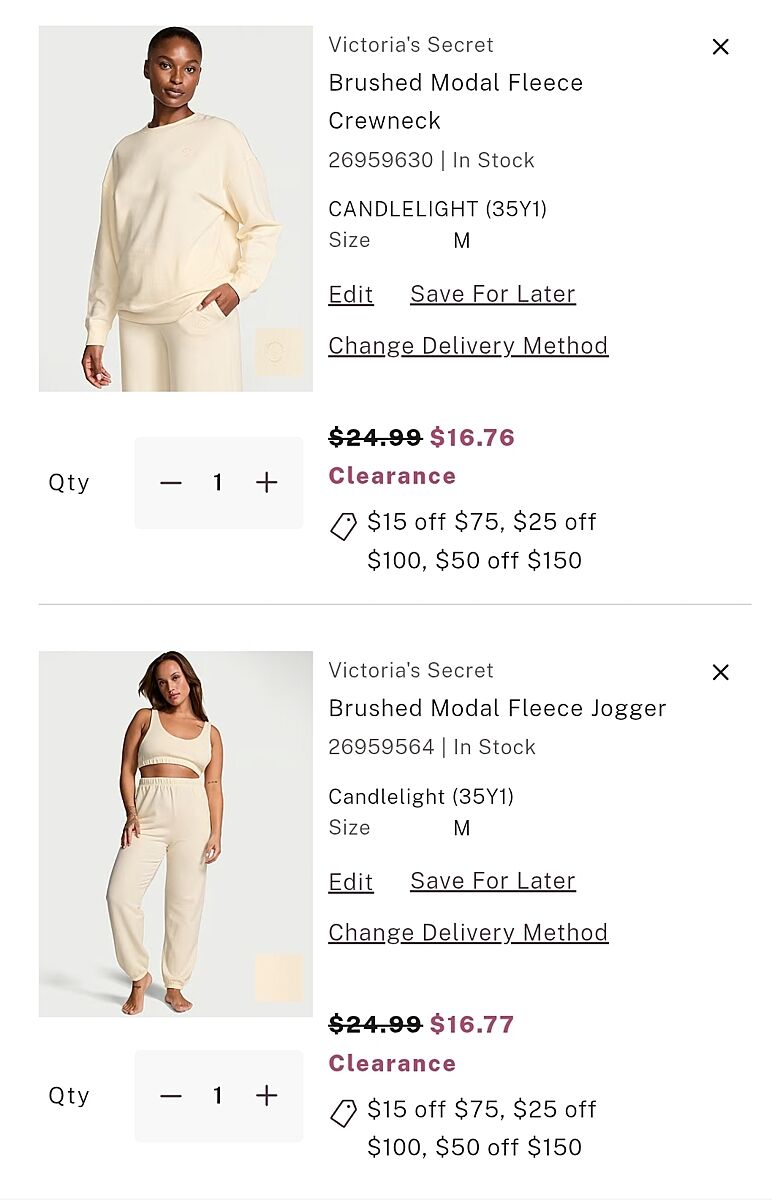Click the promo tag icon under Crewneck
772x1200 pixels.
(x=343, y=526)
